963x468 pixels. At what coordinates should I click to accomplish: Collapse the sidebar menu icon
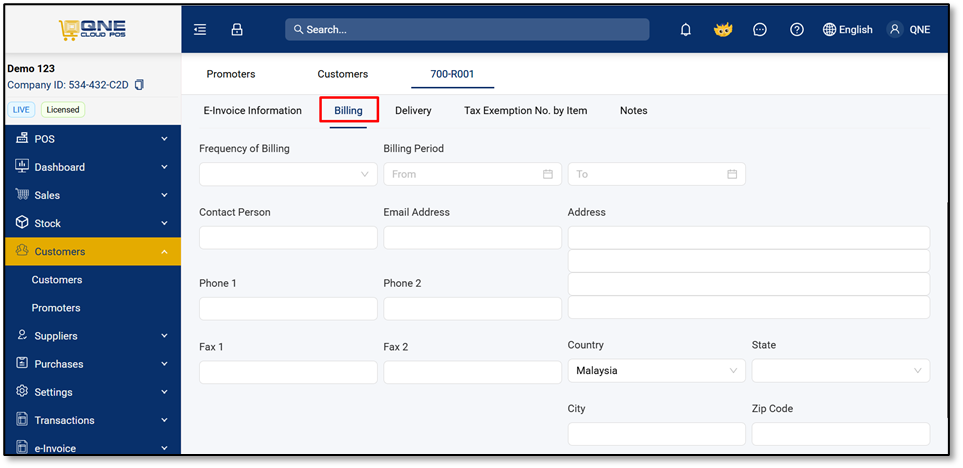click(x=200, y=29)
